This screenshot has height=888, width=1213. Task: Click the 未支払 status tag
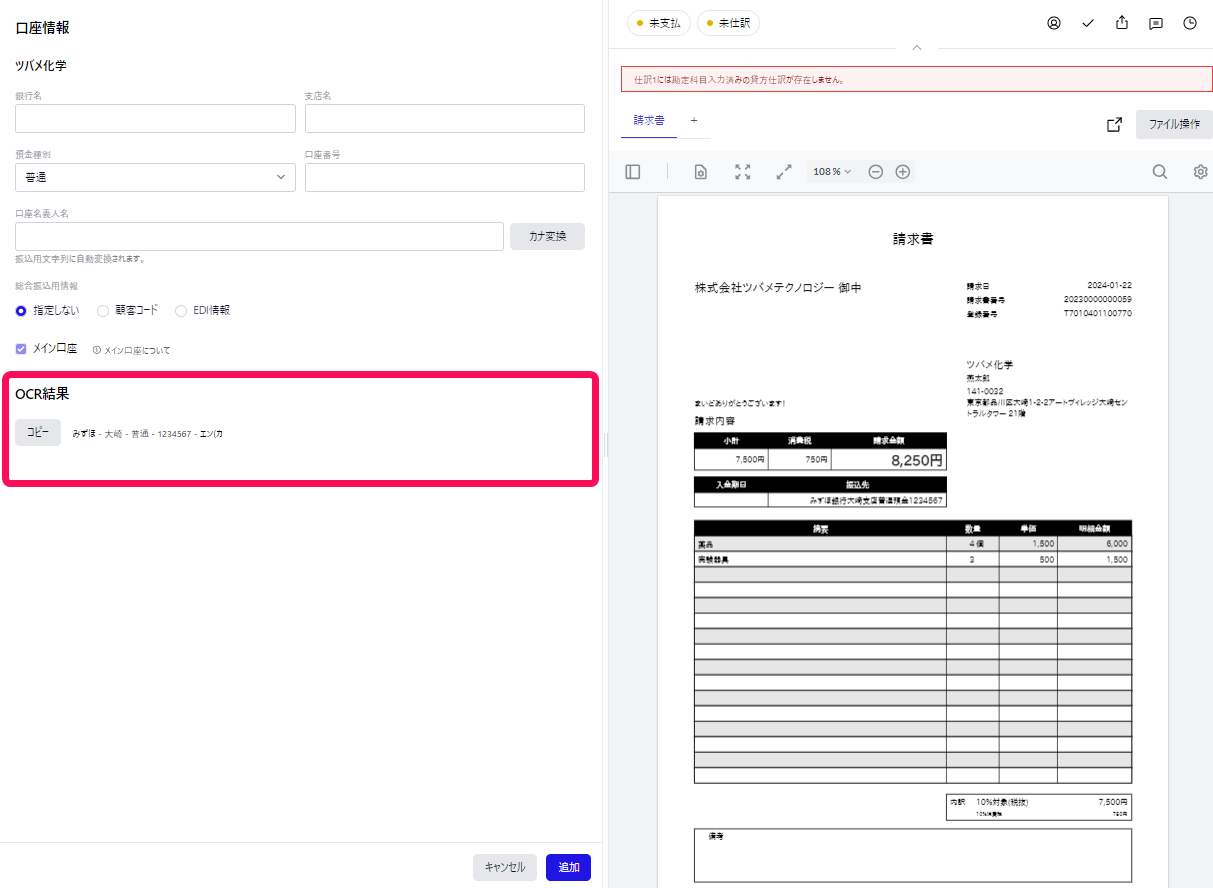[659, 23]
